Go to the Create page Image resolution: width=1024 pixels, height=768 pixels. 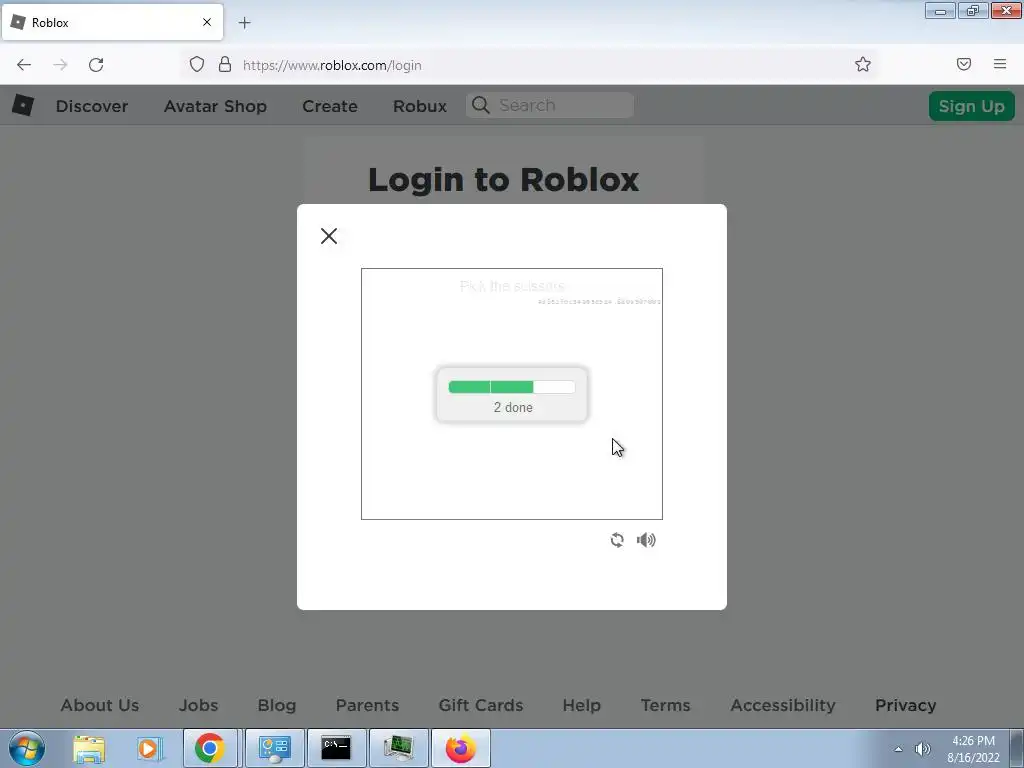tap(330, 106)
